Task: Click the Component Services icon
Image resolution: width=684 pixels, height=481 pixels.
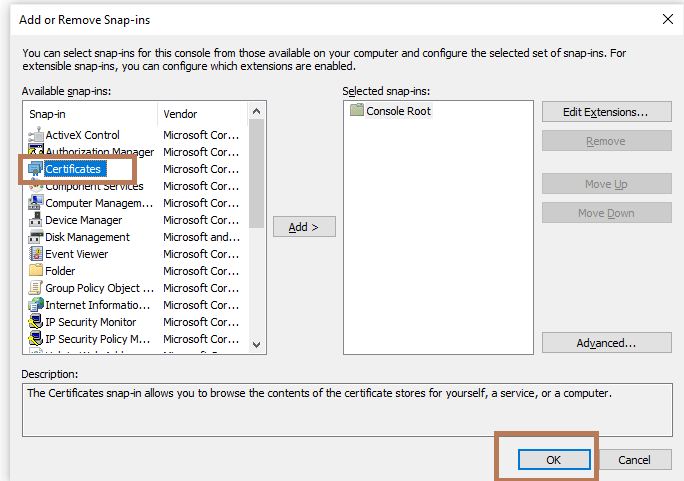Action: [36, 186]
